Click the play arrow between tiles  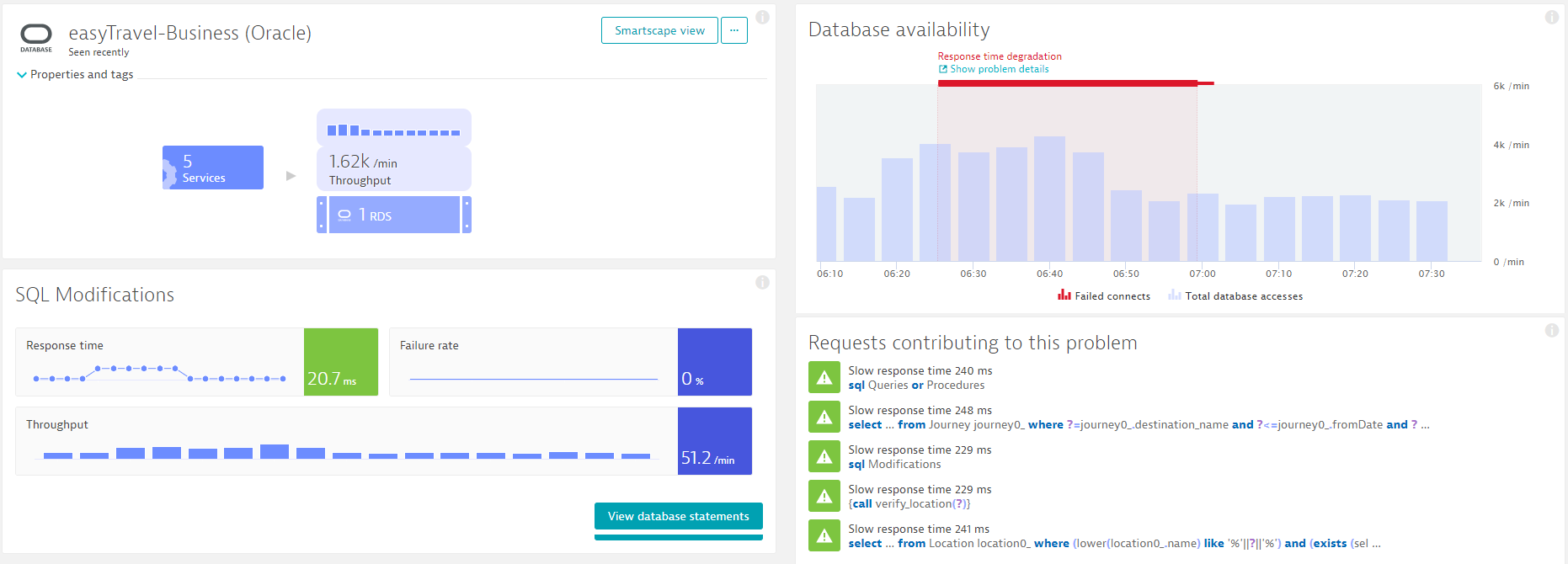tap(291, 176)
